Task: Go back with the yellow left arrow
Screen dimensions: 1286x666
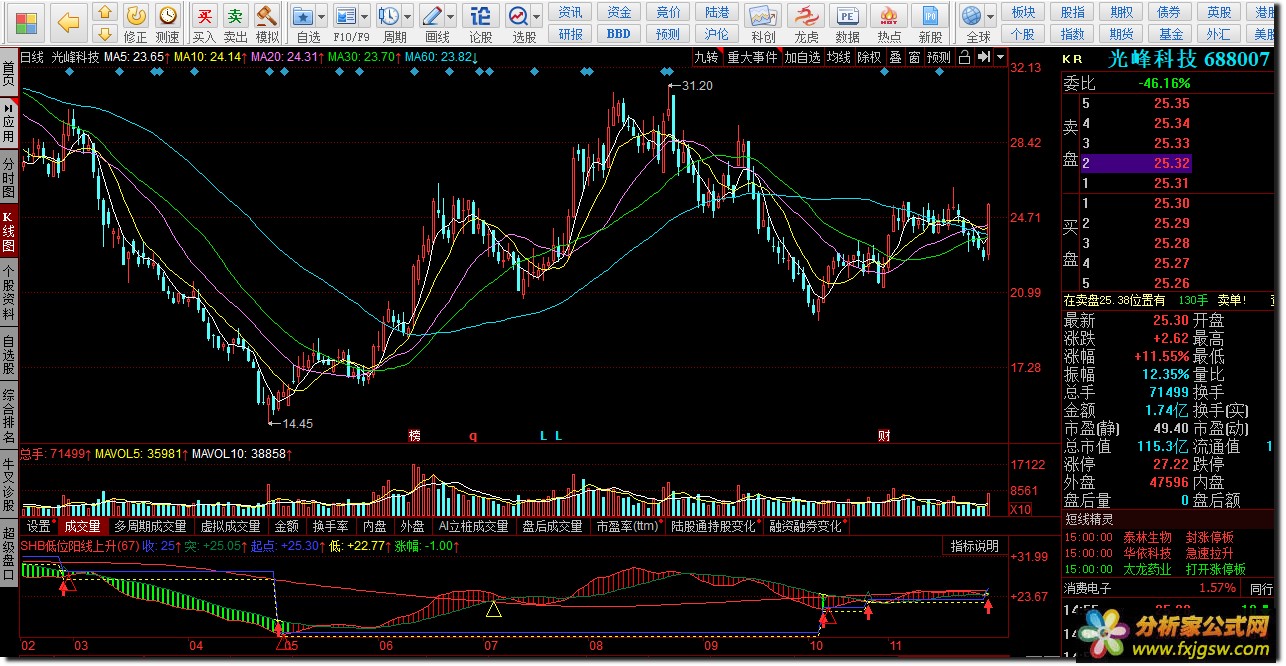Action: [x=68, y=21]
